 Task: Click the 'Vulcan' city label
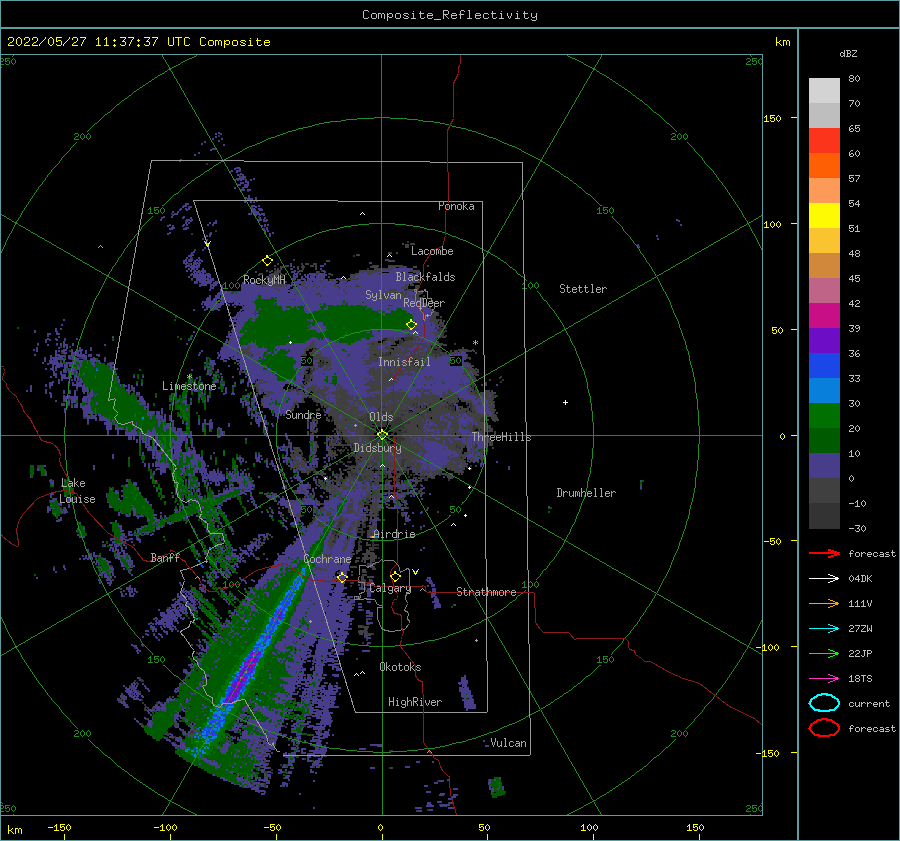click(x=509, y=743)
